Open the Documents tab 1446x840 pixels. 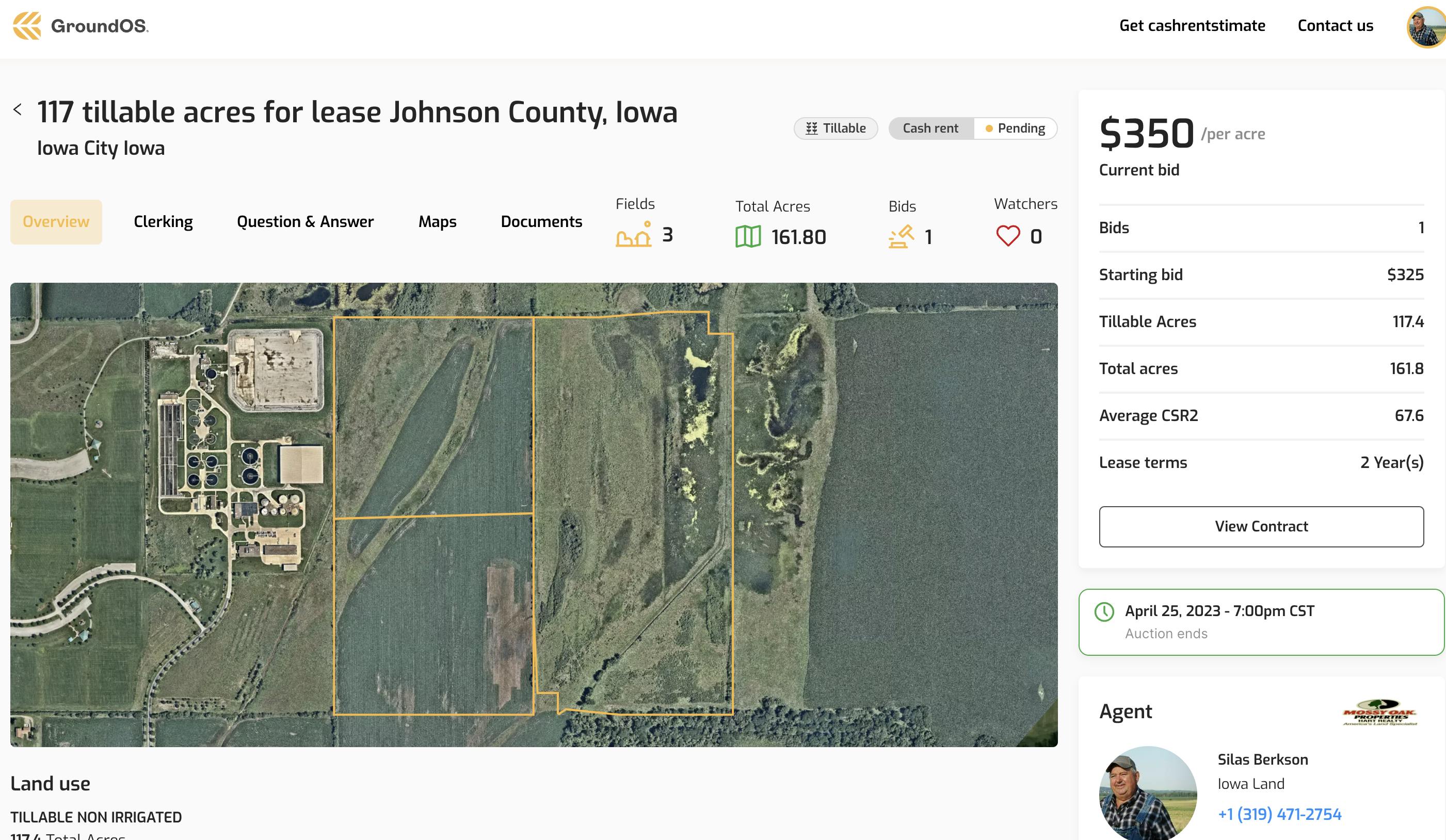(540, 222)
